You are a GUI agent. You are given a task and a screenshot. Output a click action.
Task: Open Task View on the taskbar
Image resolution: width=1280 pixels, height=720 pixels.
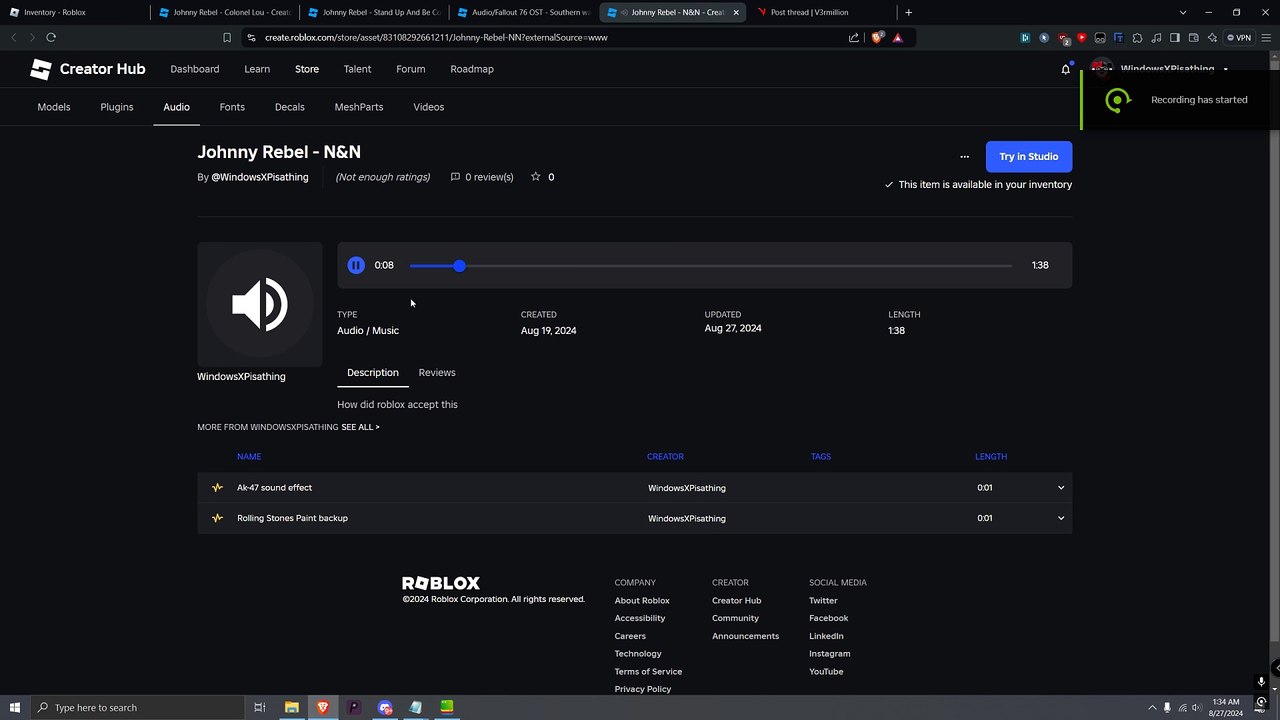[x=259, y=707]
